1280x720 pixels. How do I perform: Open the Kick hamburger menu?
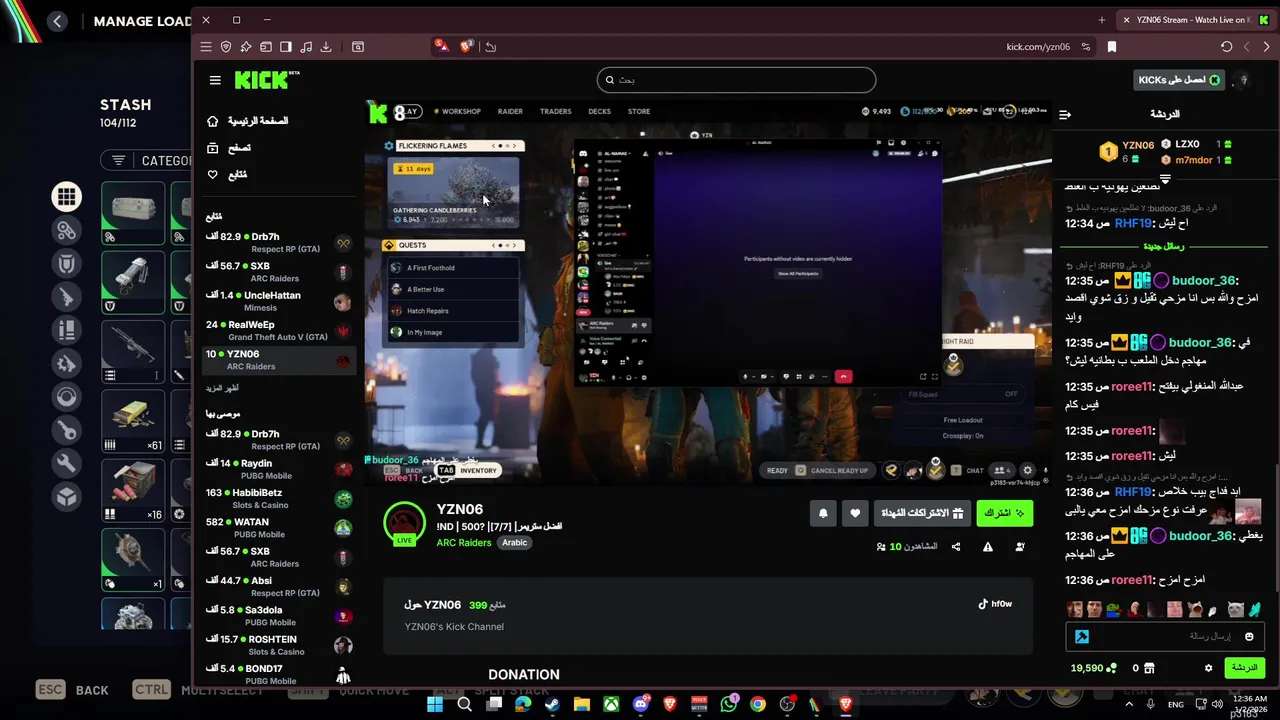(x=215, y=80)
